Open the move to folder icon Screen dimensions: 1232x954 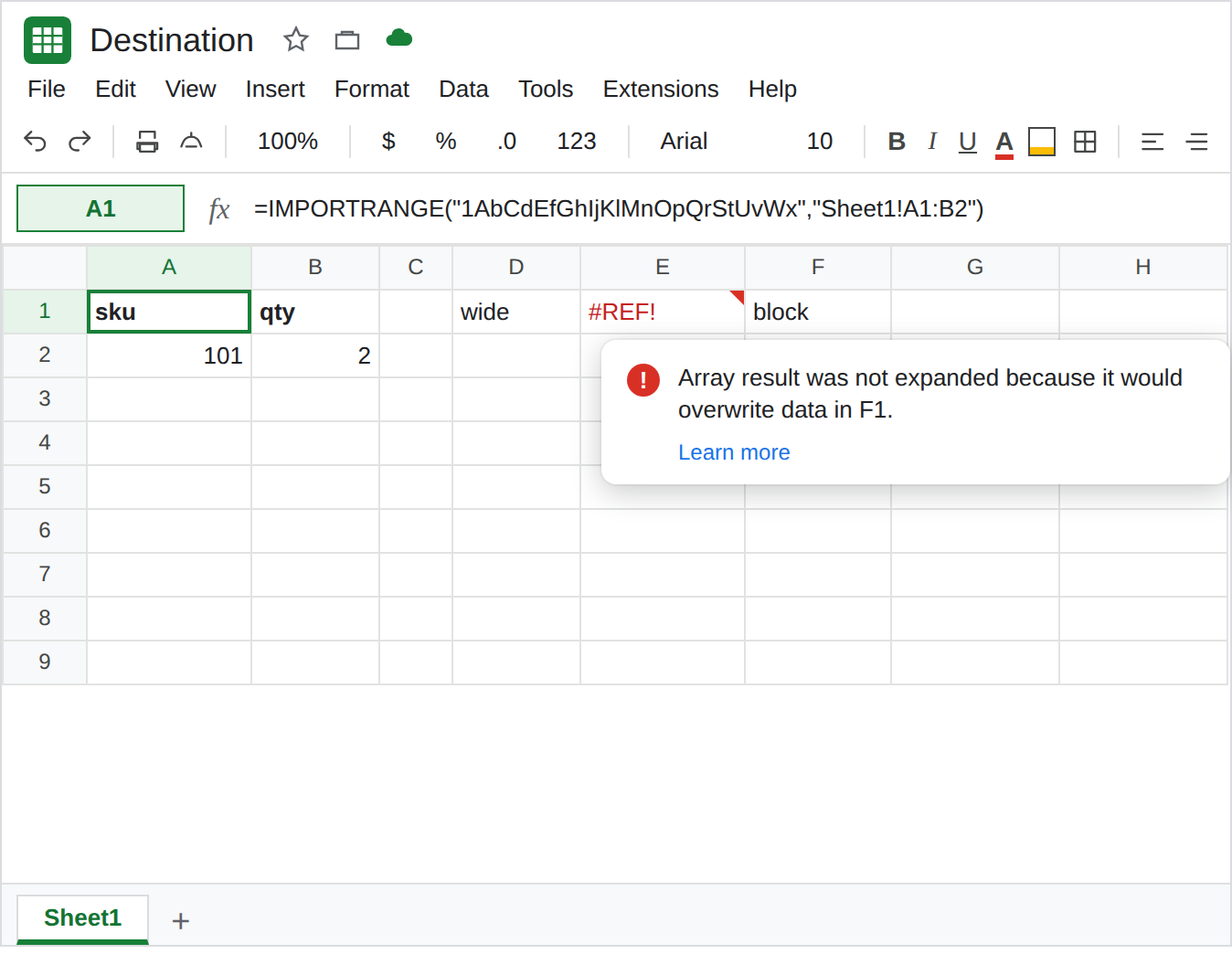(347, 39)
